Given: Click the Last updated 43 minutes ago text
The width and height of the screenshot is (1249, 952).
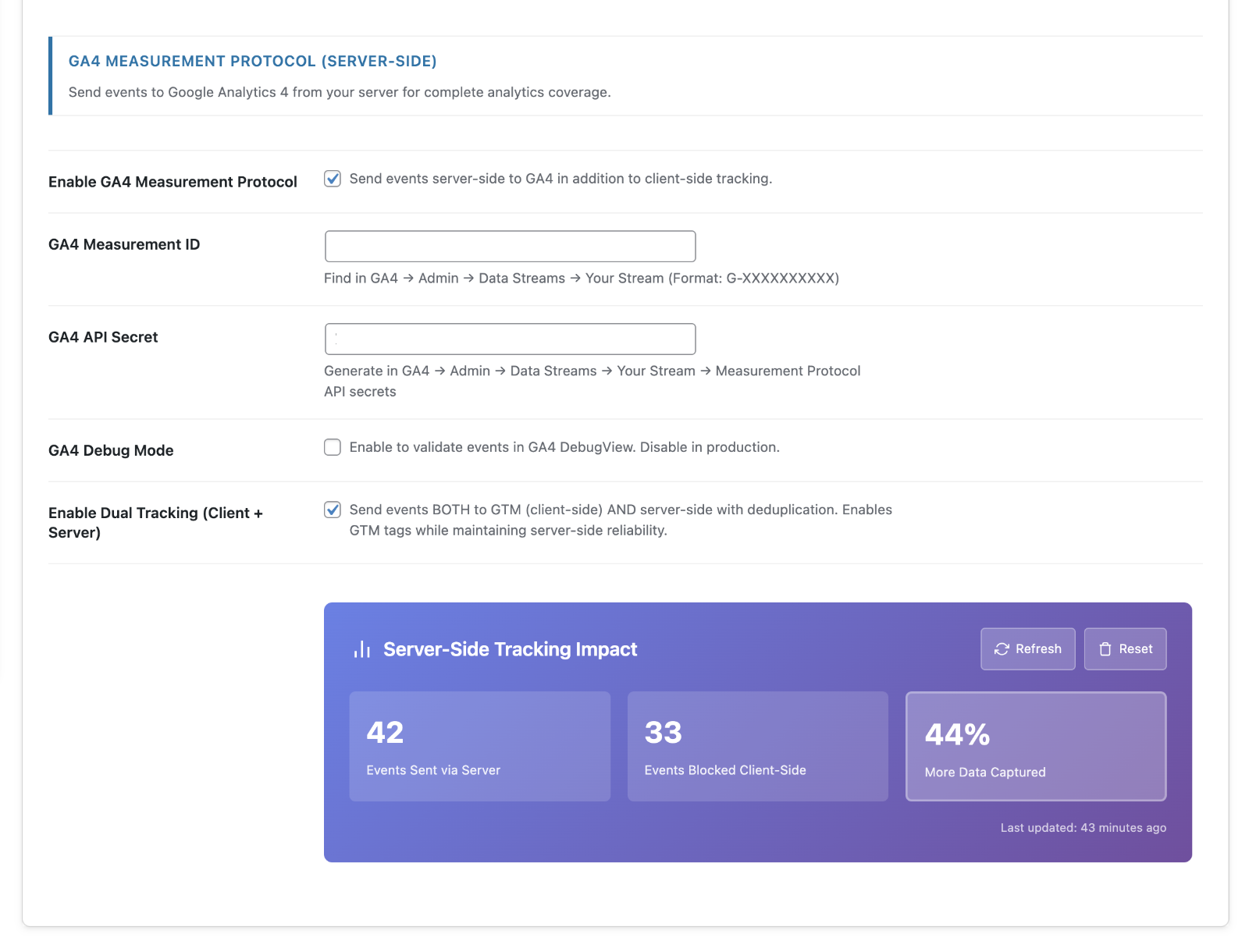Looking at the screenshot, I should pyautogui.click(x=1082, y=827).
